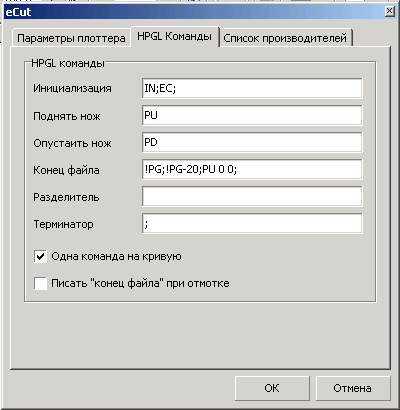Click the Опустить нож field with PD

click(x=252, y=142)
